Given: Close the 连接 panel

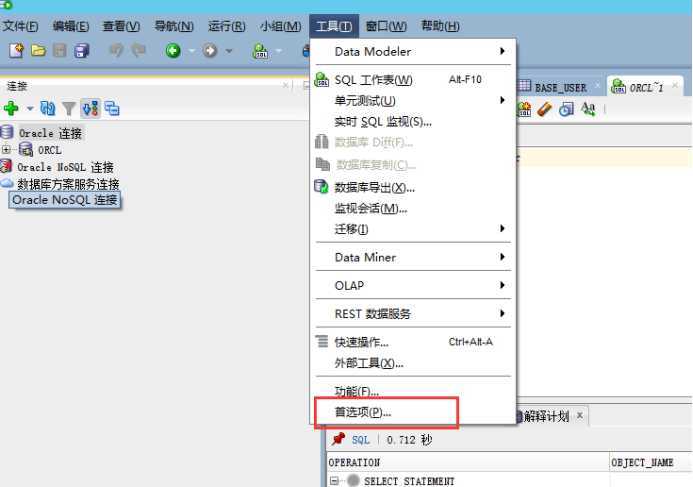Looking at the screenshot, I should click(x=286, y=85).
